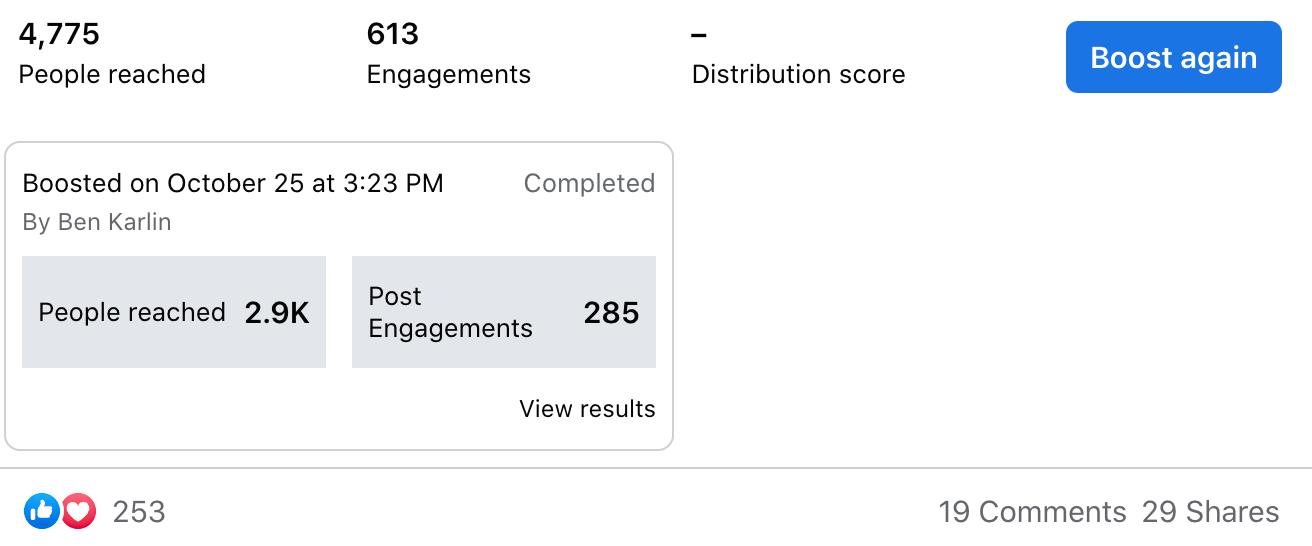Click the People reached label under 4,775
1312x546 pixels.
point(112,75)
